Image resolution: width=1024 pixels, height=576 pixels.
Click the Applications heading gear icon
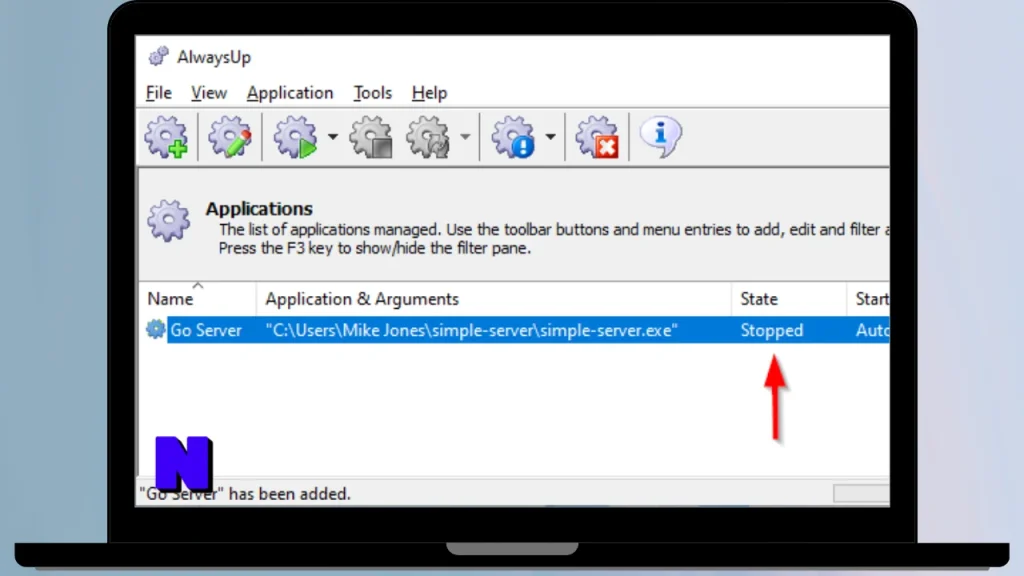click(168, 221)
